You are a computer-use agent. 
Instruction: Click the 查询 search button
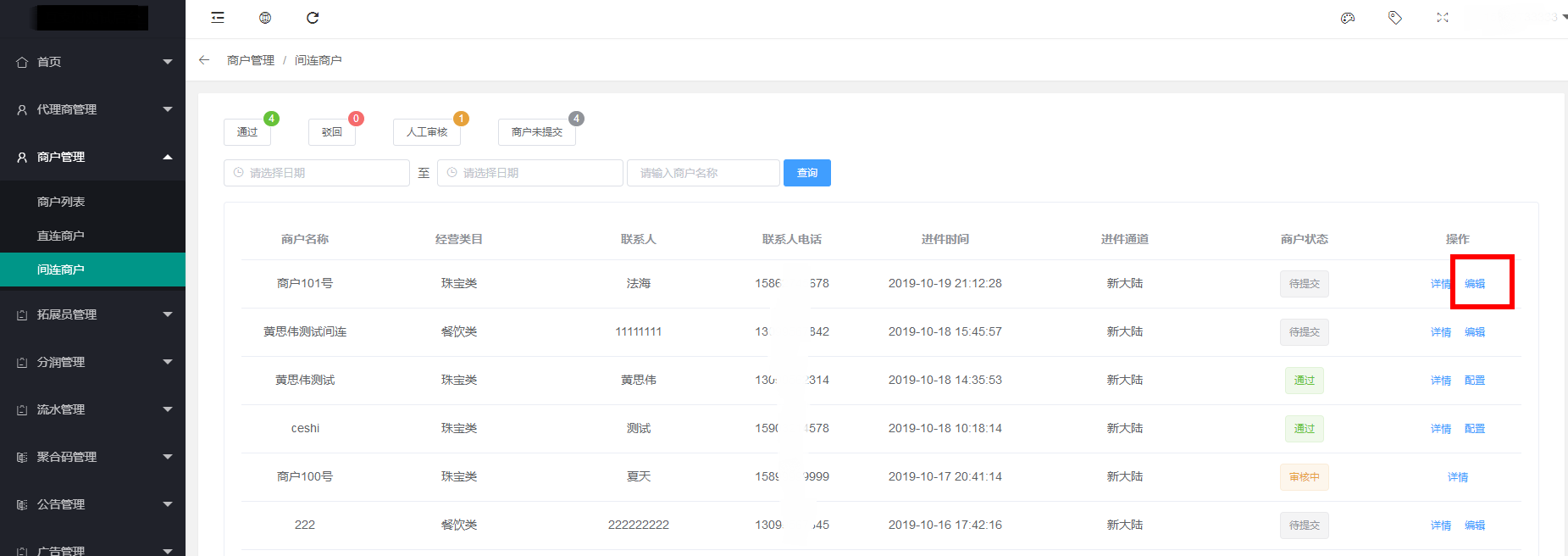(807, 173)
